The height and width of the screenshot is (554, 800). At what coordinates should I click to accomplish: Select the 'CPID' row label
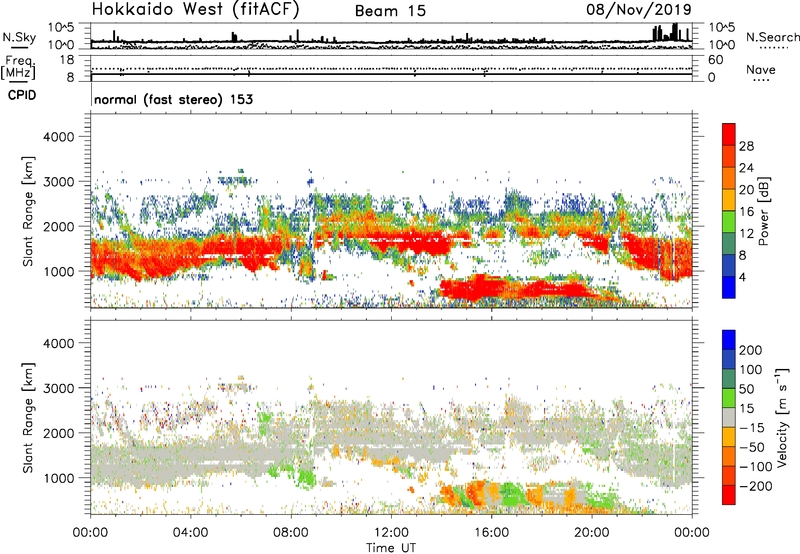(22, 95)
